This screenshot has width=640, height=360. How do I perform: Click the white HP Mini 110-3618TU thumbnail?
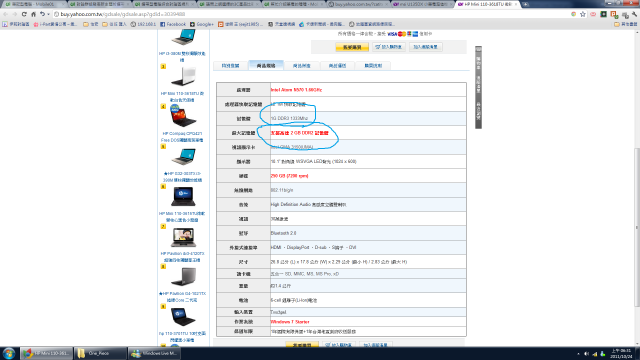coord(183,77)
